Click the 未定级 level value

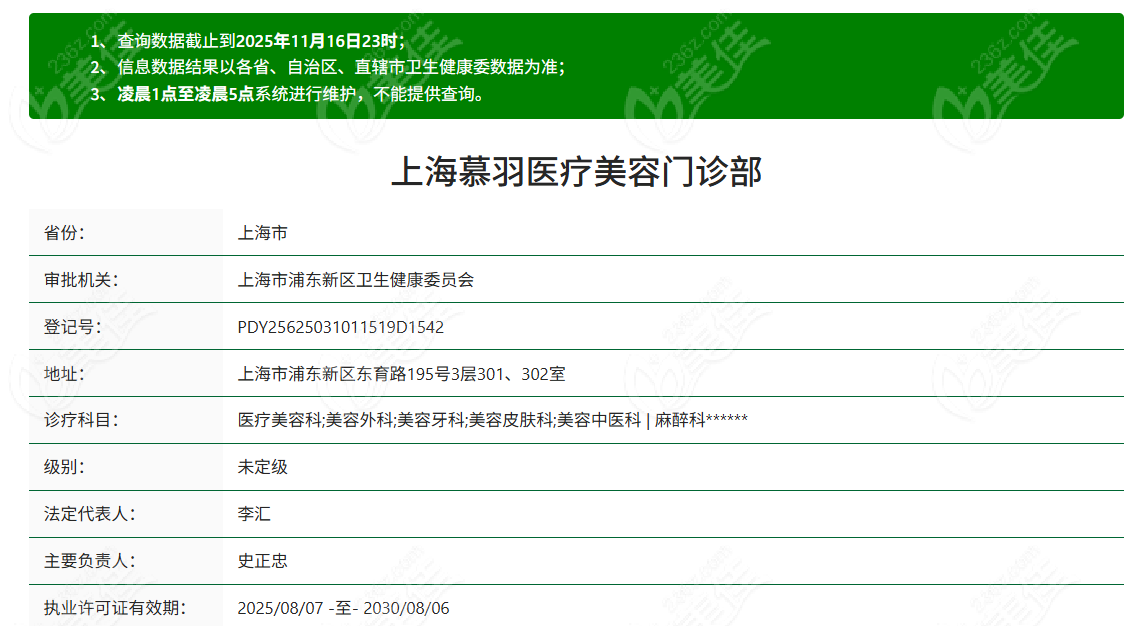pyautogui.click(x=257, y=467)
